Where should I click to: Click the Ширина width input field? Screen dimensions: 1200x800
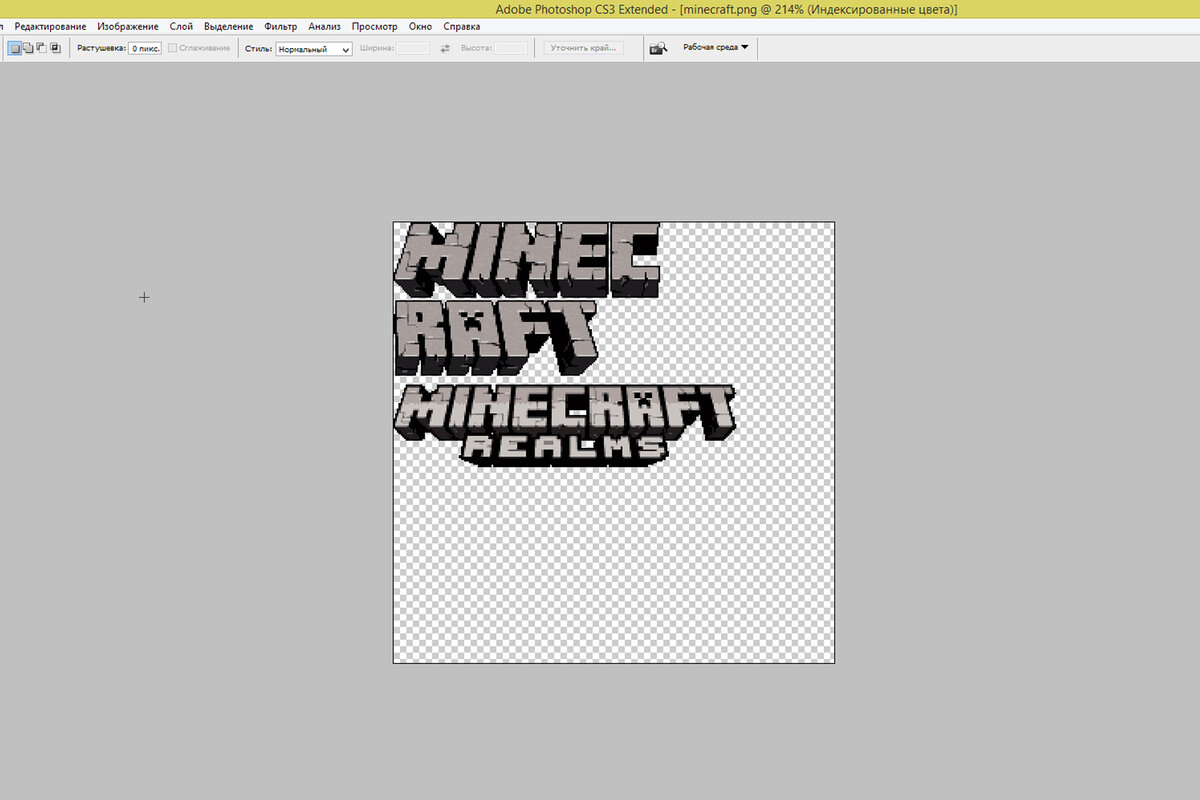click(x=413, y=48)
